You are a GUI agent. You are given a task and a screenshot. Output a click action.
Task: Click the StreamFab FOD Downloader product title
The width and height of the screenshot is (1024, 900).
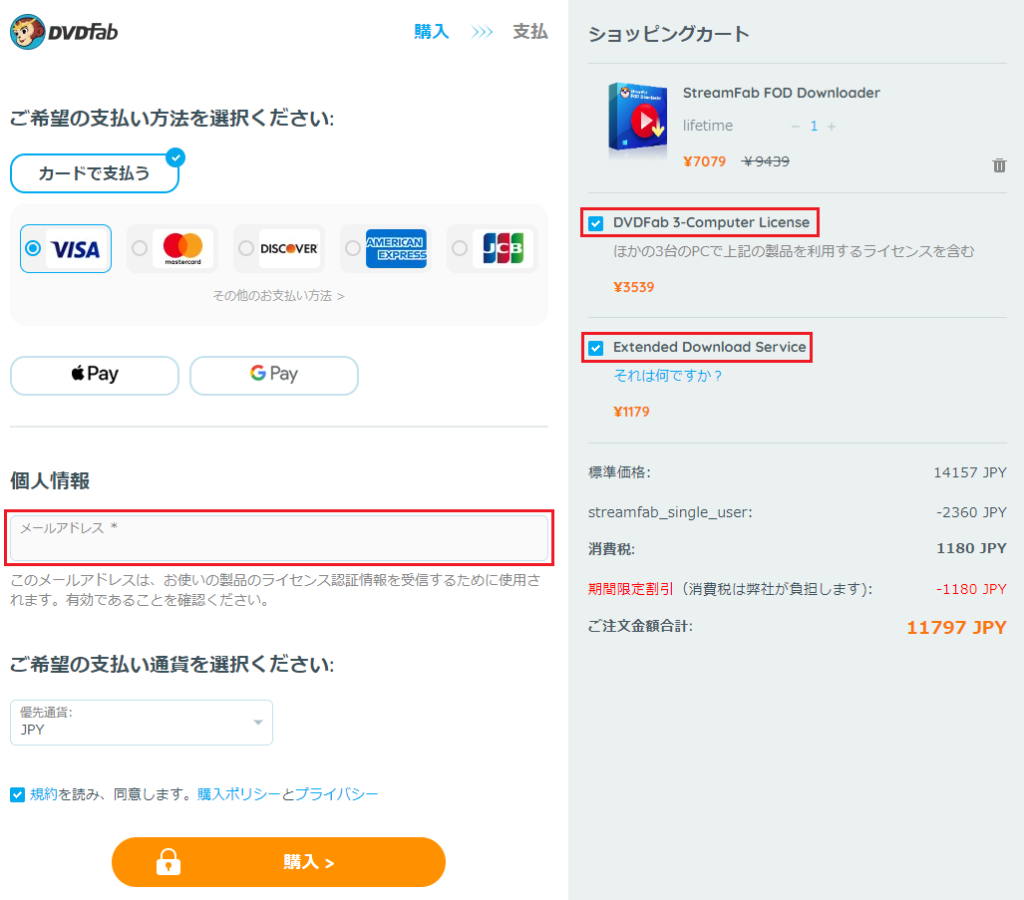781,93
